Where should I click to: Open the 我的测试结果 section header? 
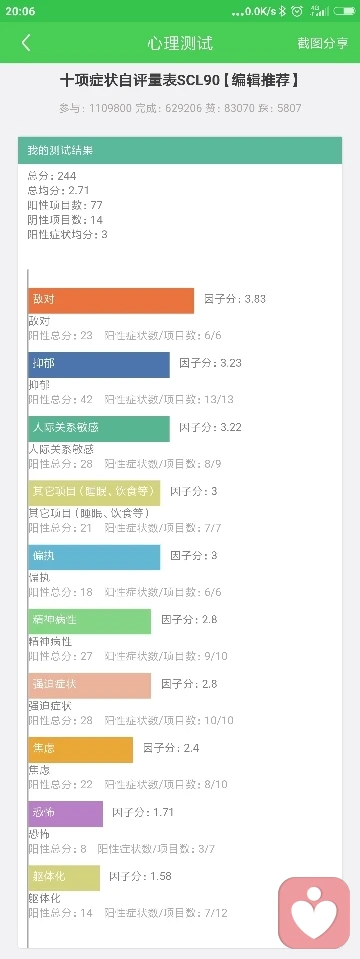point(180,150)
